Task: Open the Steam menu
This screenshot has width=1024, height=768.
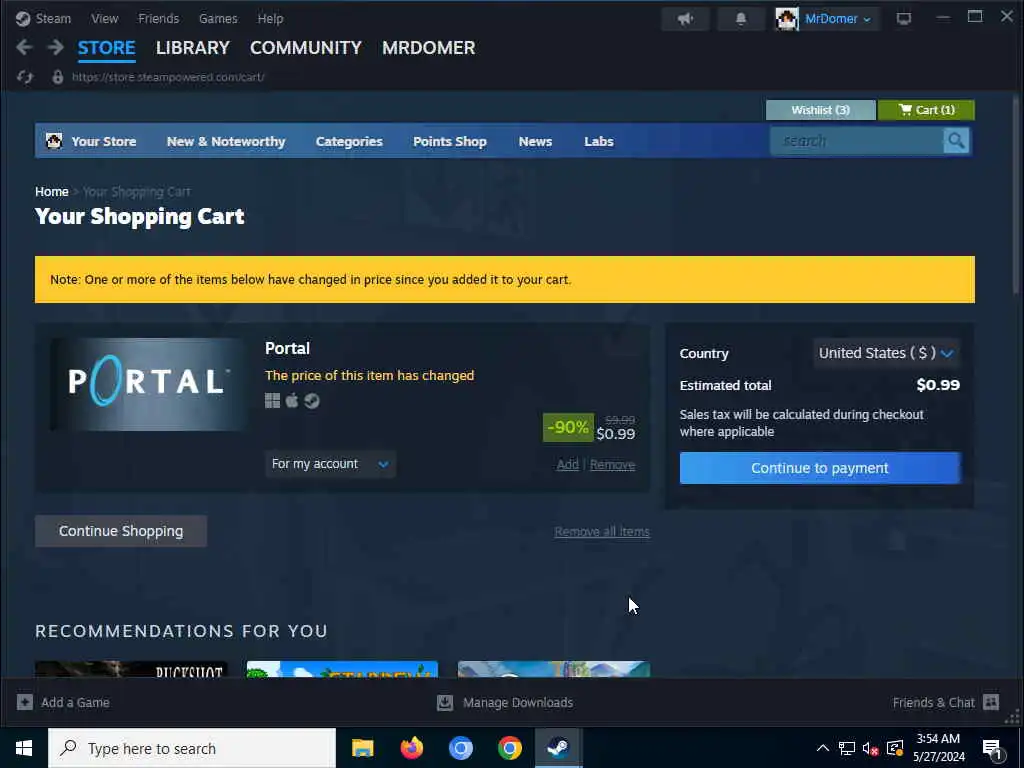Action: tap(53, 18)
